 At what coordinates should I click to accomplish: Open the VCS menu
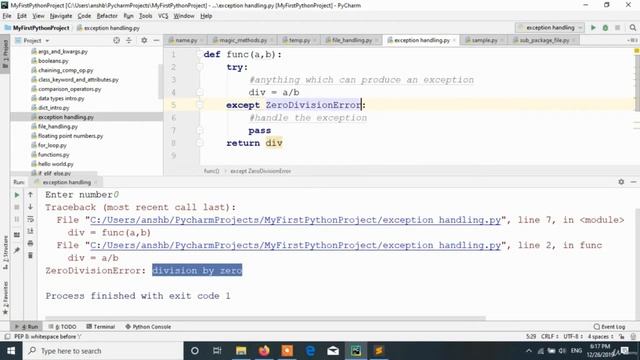pos(163,16)
